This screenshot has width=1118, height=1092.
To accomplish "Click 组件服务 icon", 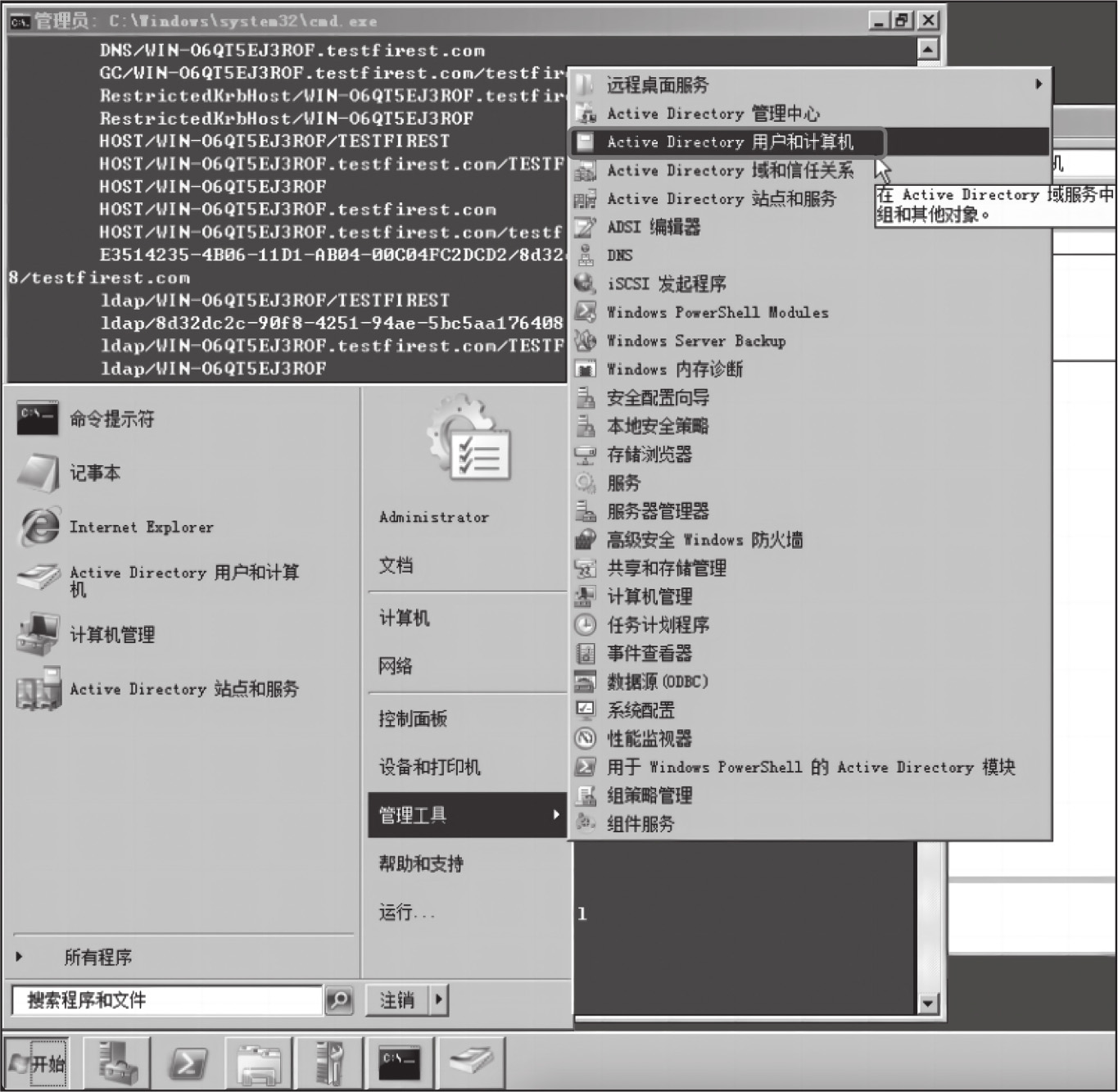I will (x=585, y=823).
